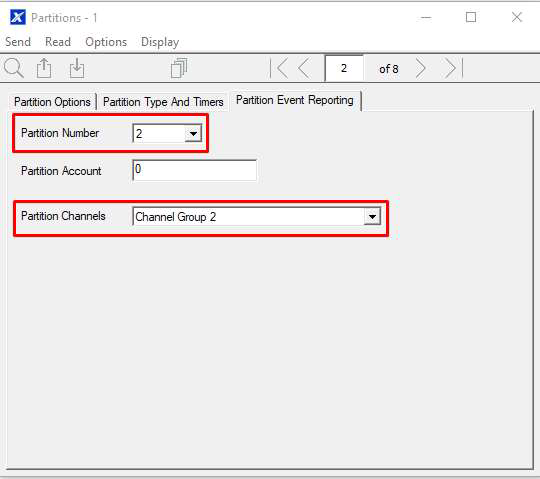Viewport: 540px width, 479px height.
Task: Open the Send menu
Action: click(x=18, y=42)
